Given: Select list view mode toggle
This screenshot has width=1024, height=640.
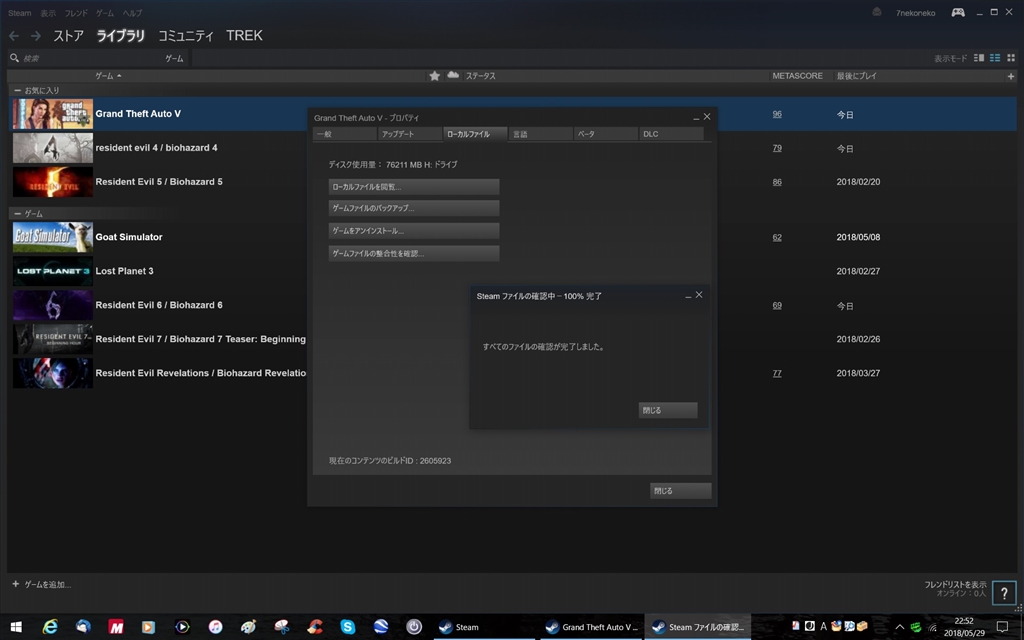Looking at the screenshot, I should pyautogui.click(x=995, y=58).
